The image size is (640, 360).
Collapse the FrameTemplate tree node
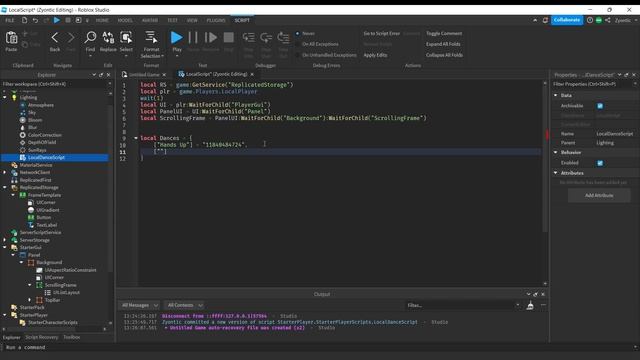(x=13, y=195)
